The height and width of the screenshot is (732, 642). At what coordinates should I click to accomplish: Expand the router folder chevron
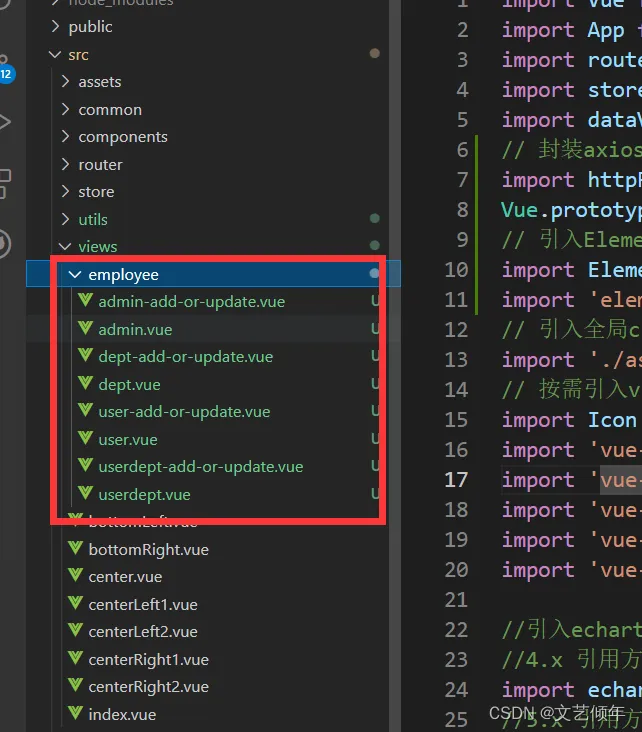66,165
